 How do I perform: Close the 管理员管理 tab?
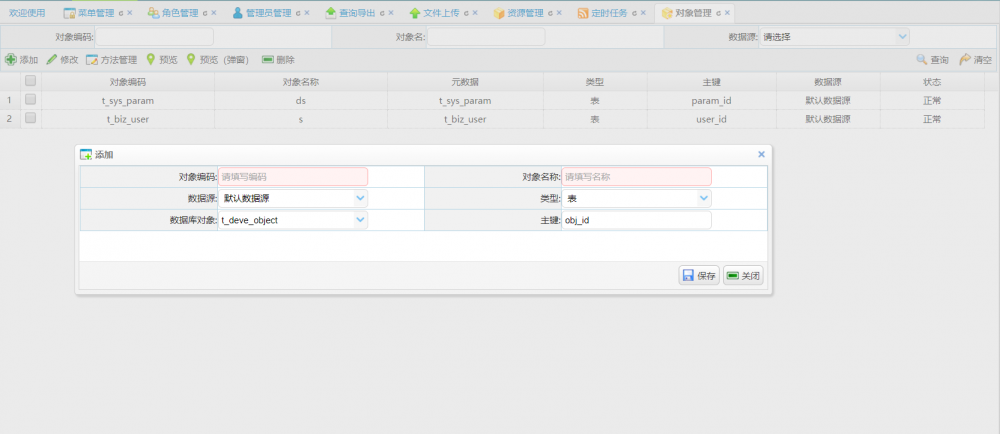tap(307, 13)
